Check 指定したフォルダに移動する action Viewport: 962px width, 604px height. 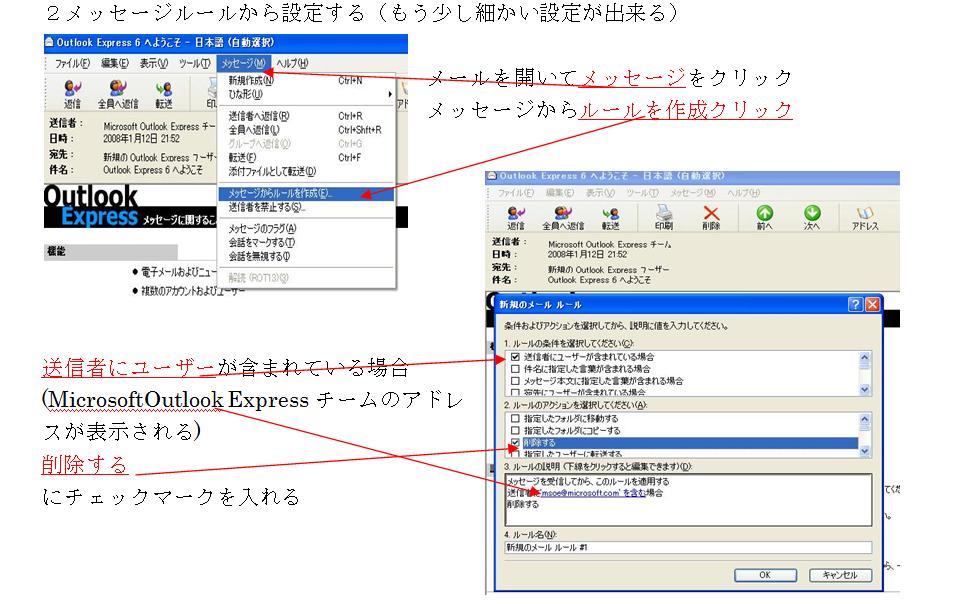515,419
